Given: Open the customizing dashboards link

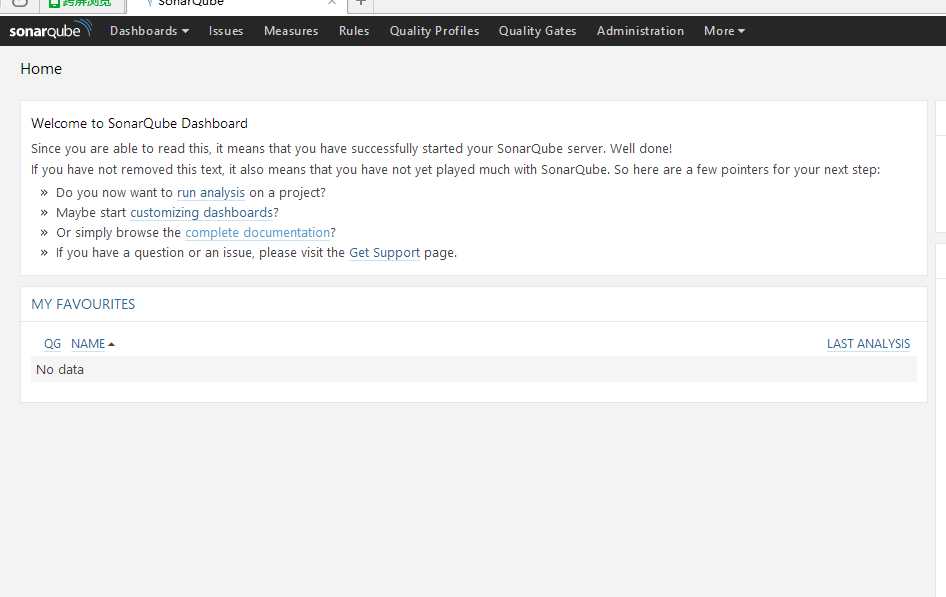Looking at the screenshot, I should click(x=202, y=212).
